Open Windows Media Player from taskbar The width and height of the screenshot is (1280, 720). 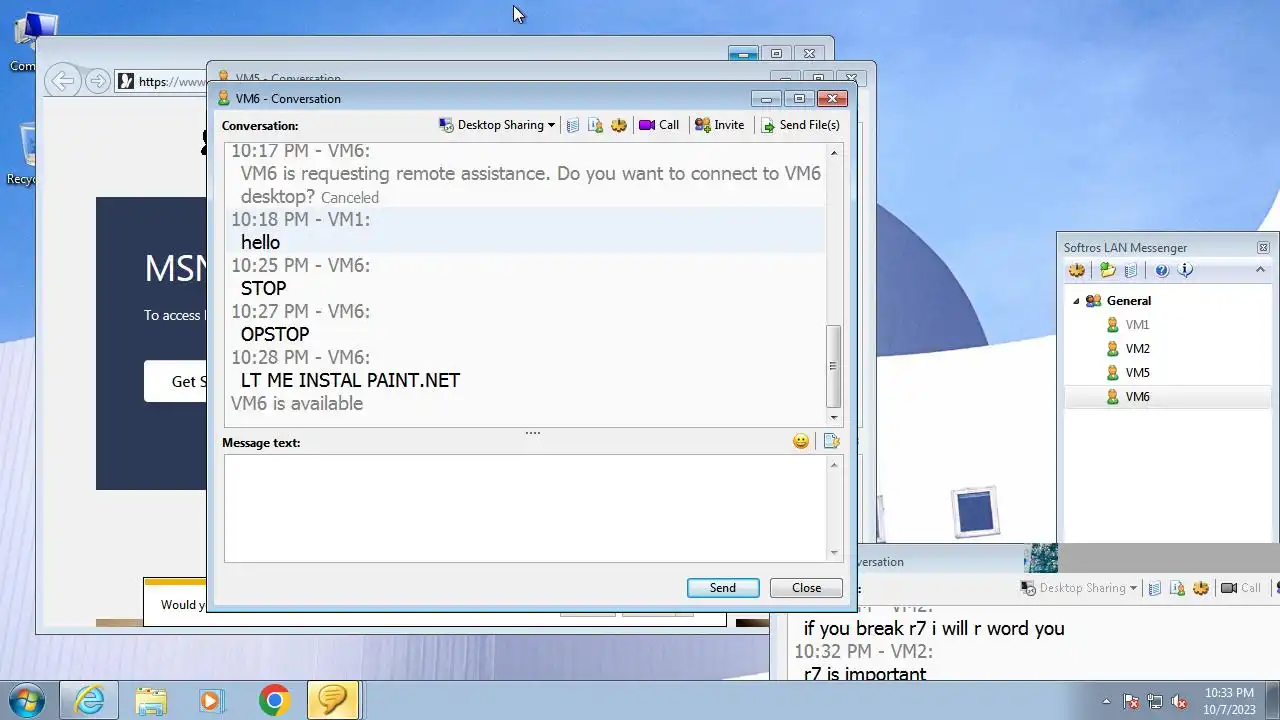point(210,700)
